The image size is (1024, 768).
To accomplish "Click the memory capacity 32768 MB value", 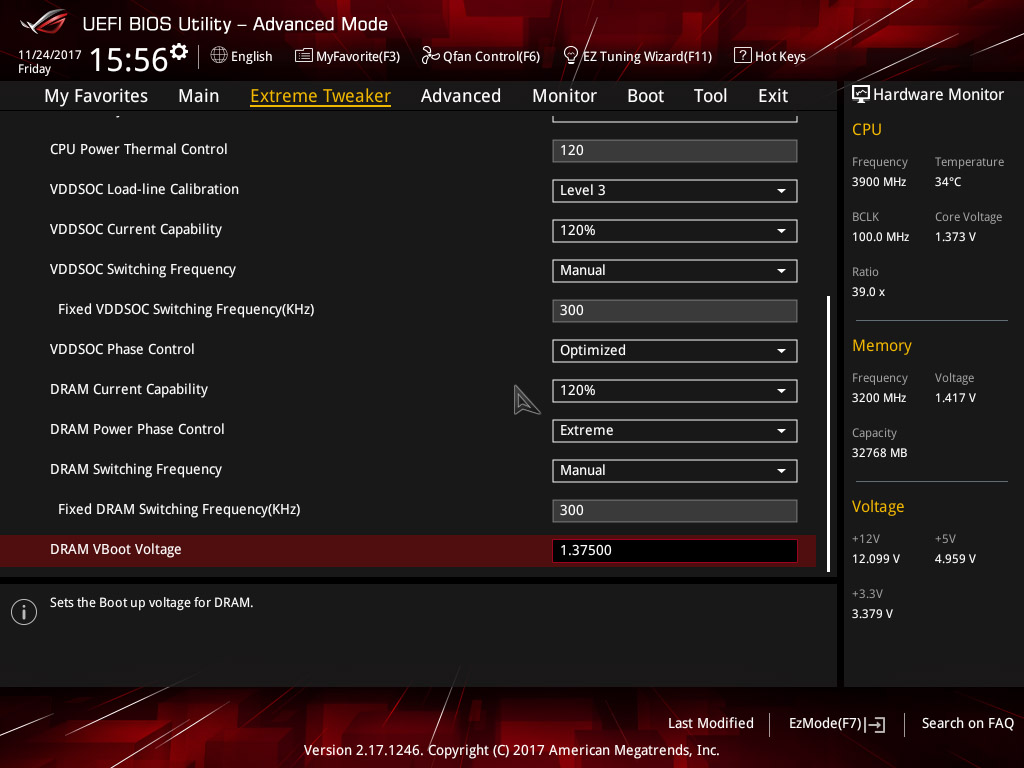I will [879, 453].
